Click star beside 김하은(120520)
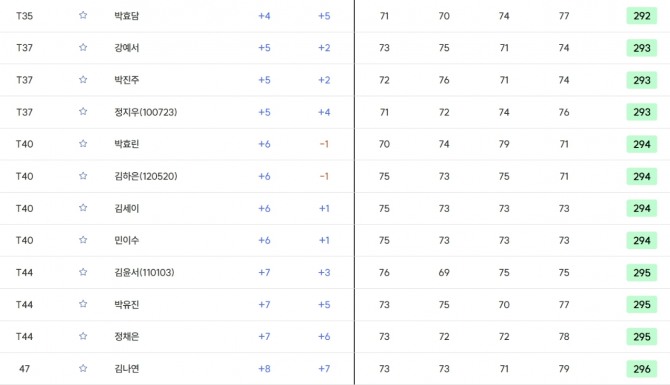Viewport: 670px width, 385px height. (x=83, y=176)
